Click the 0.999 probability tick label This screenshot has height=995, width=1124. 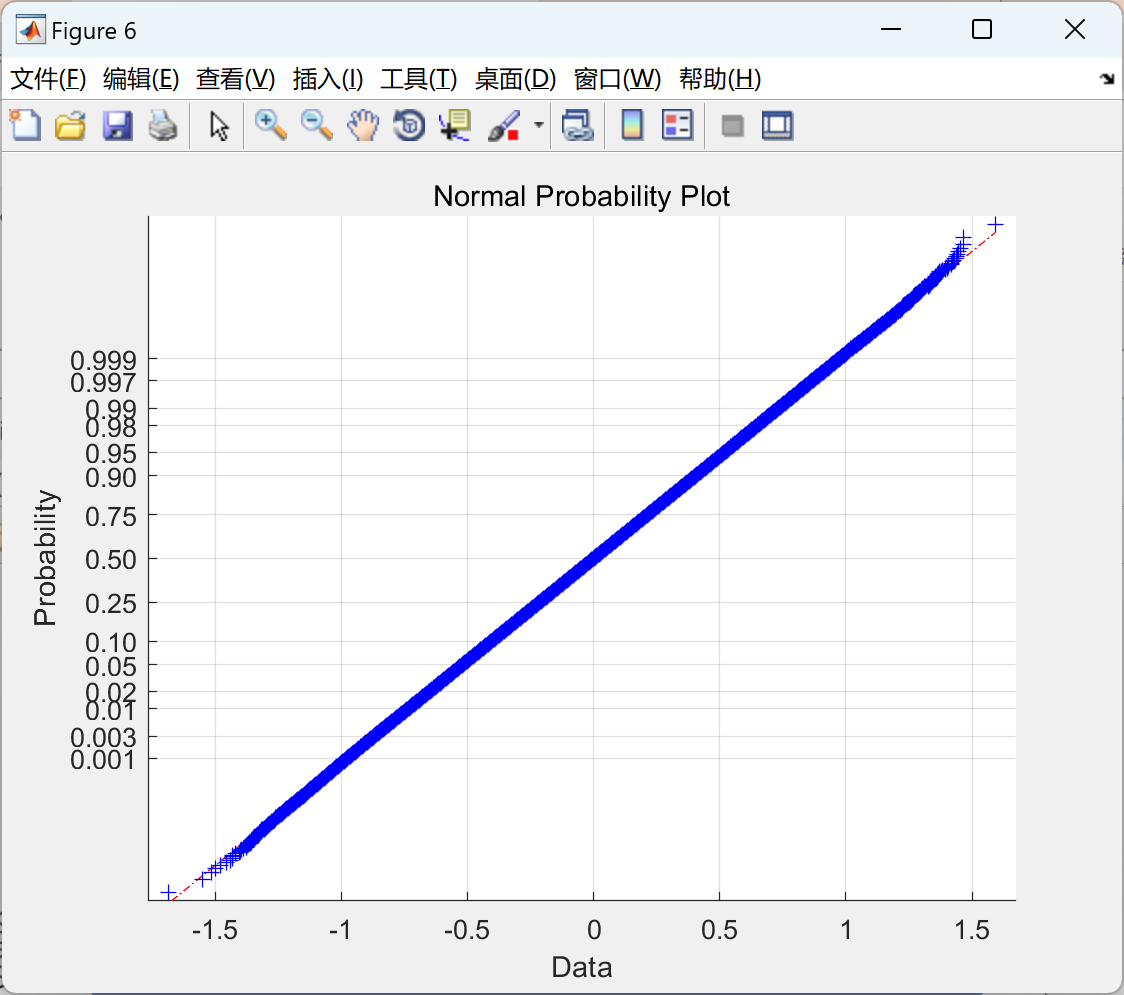click(103, 360)
